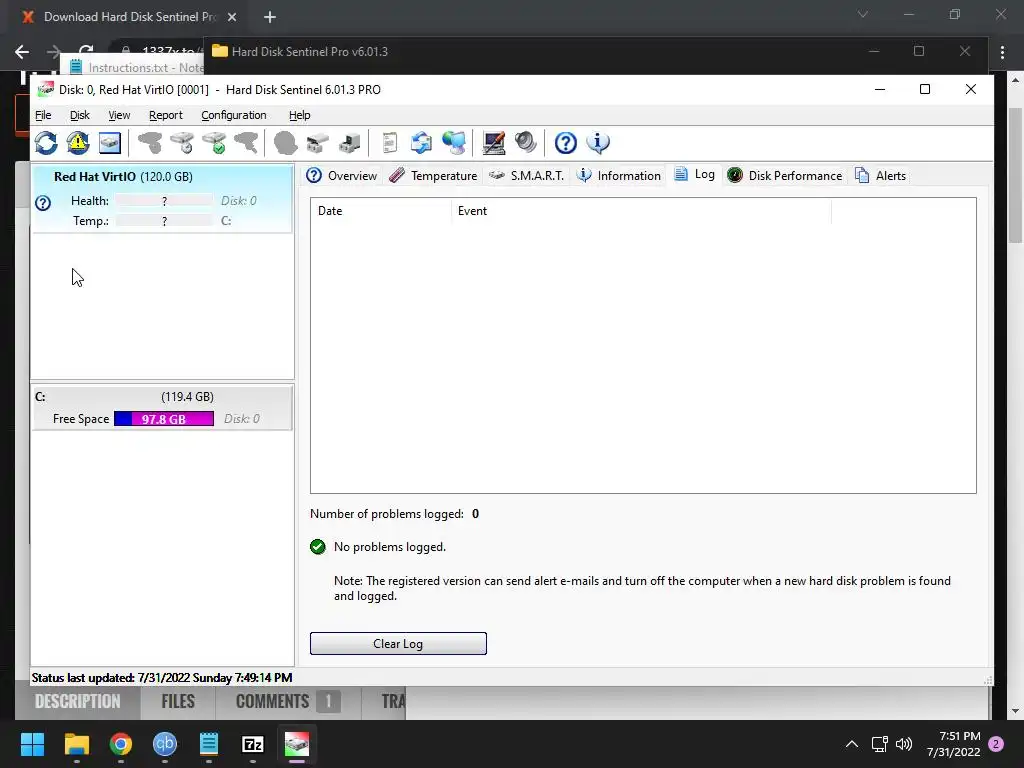Open the Windows Start menu
The width and height of the screenshot is (1024, 768).
coord(32,744)
